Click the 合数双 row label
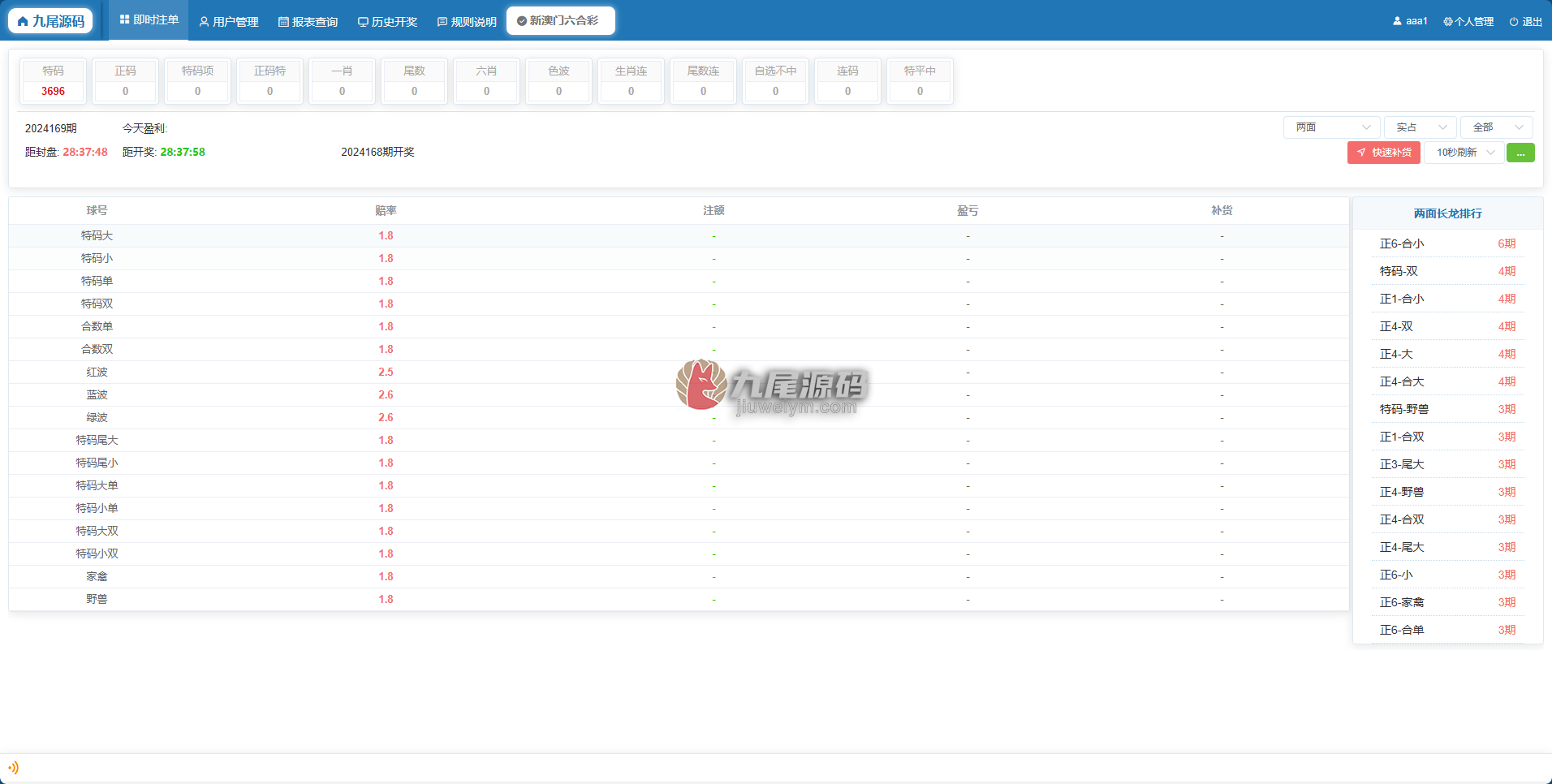Screen dimensions: 1552x784 pyautogui.click(x=97, y=349)
